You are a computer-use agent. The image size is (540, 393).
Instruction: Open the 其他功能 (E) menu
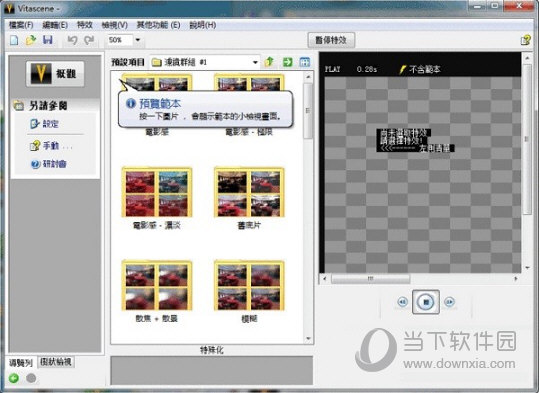(158, 25)
